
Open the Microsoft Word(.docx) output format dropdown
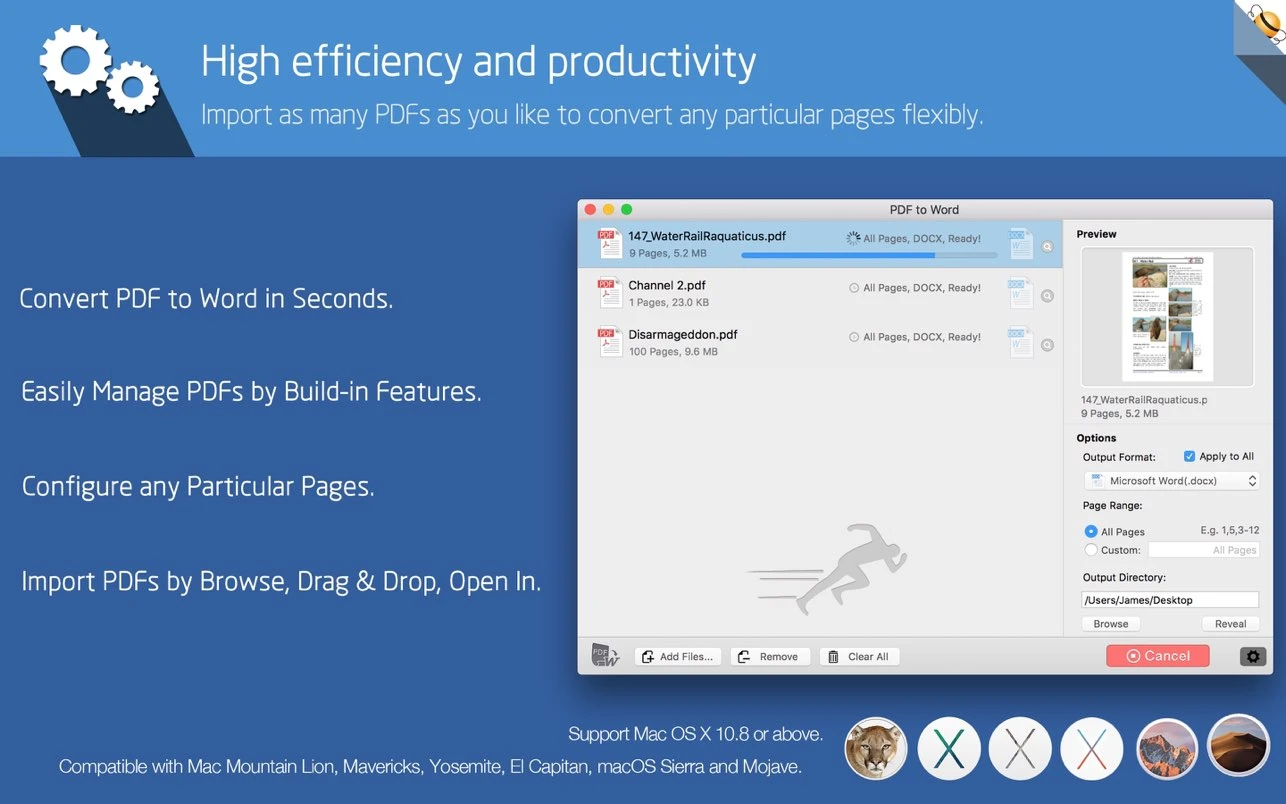point(1171,481)
